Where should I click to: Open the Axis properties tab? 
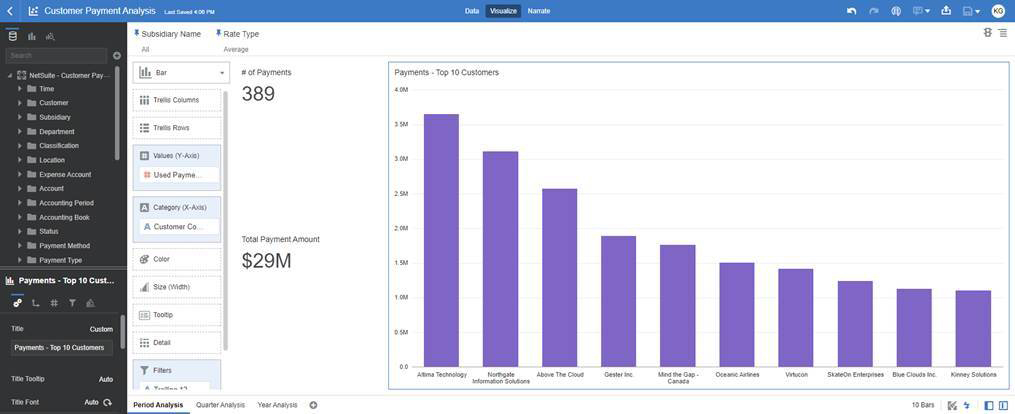[36, 302]
